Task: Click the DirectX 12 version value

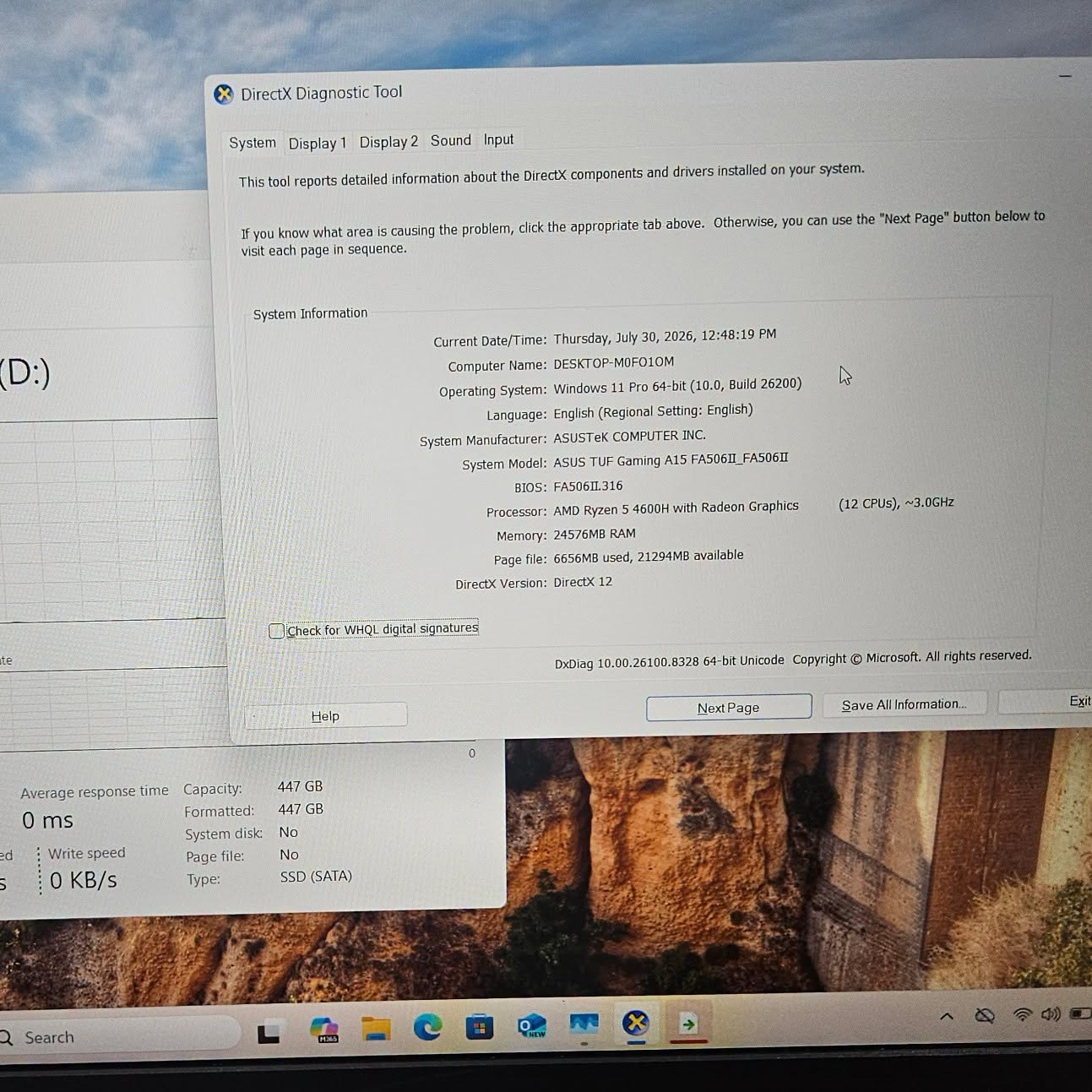Action: 583,582
